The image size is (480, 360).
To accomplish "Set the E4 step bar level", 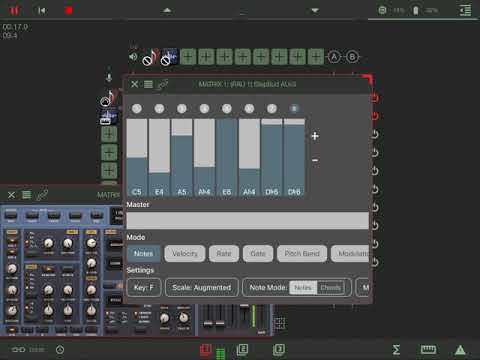I will click(x=159, y=157).
